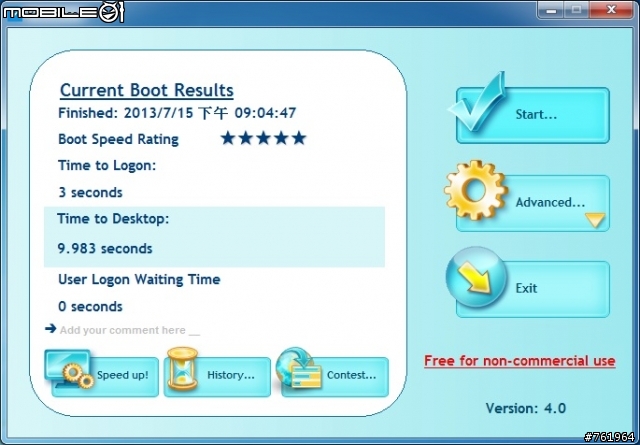The height and width of the screenshot is (445, 640).
Task: Click the Start checkmark icon
Action: coord(477,102)
